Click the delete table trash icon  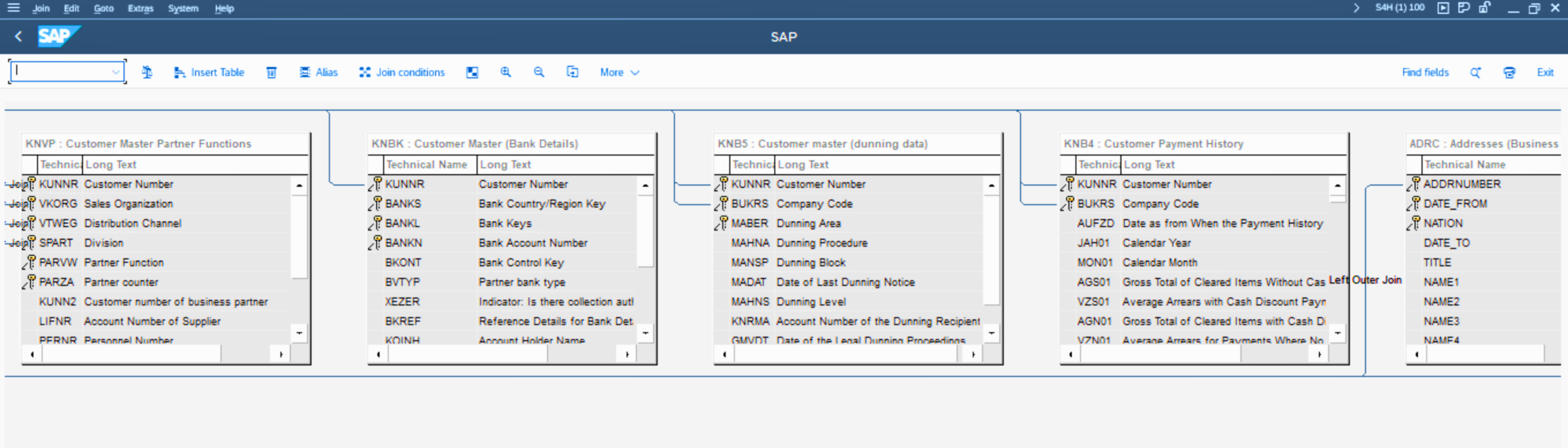(x=271, y=73)
